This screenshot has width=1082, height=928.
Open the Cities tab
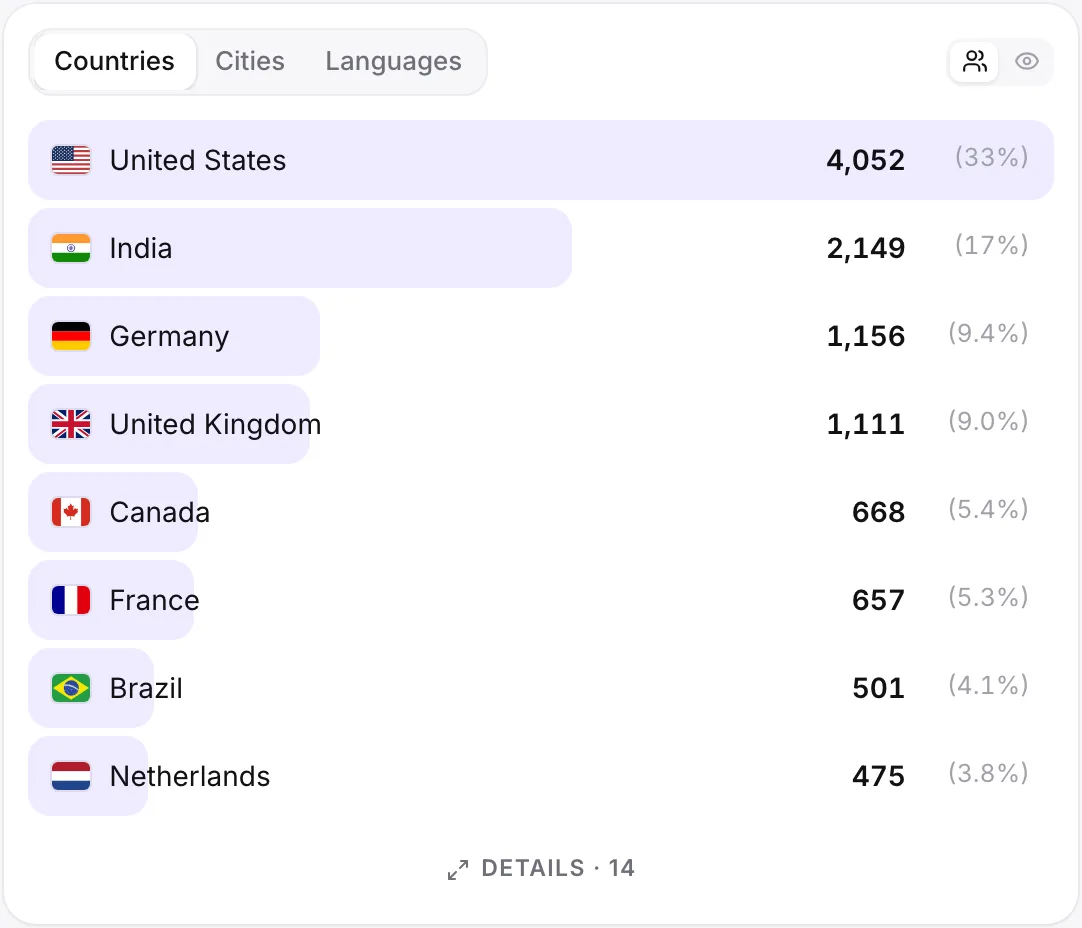click(250, 61)
